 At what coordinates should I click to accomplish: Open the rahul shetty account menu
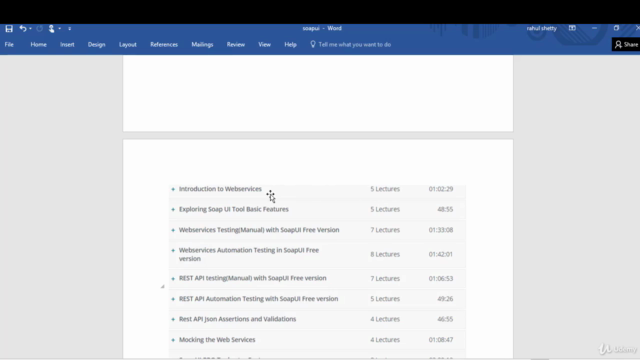point(541,28)
